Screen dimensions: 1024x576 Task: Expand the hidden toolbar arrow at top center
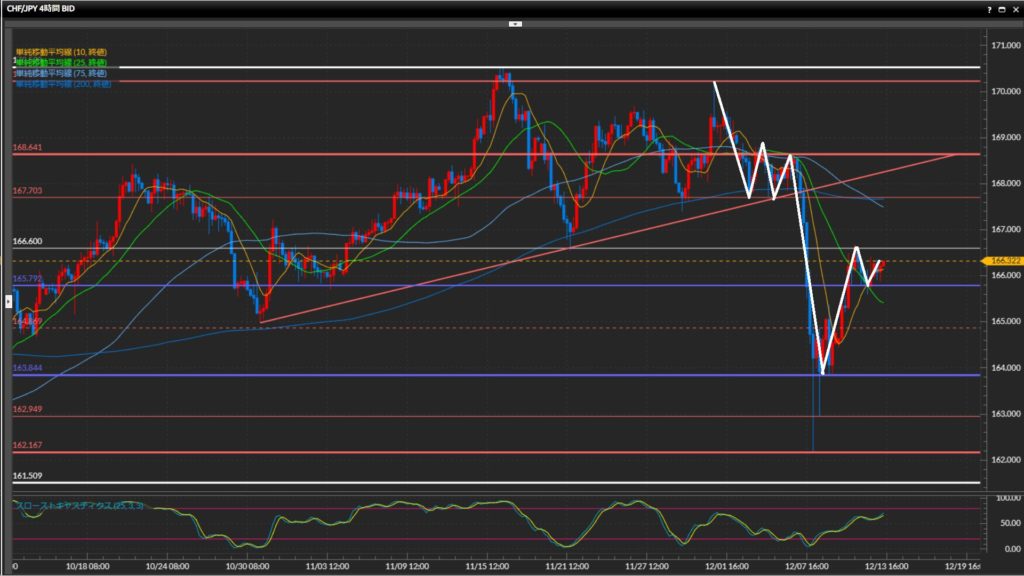click(x=515, y=22)
